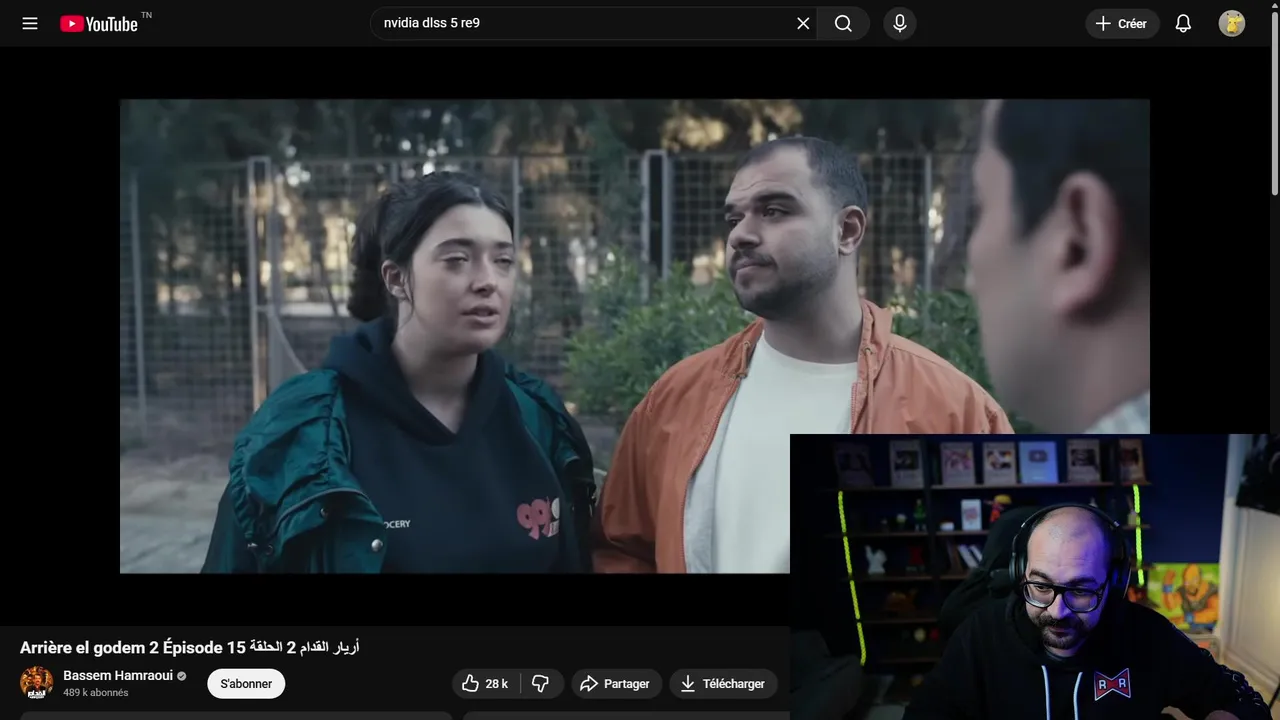Subscribe with S'abonner button
This screenshot has width=1280, height=720.
coord(246,684)
